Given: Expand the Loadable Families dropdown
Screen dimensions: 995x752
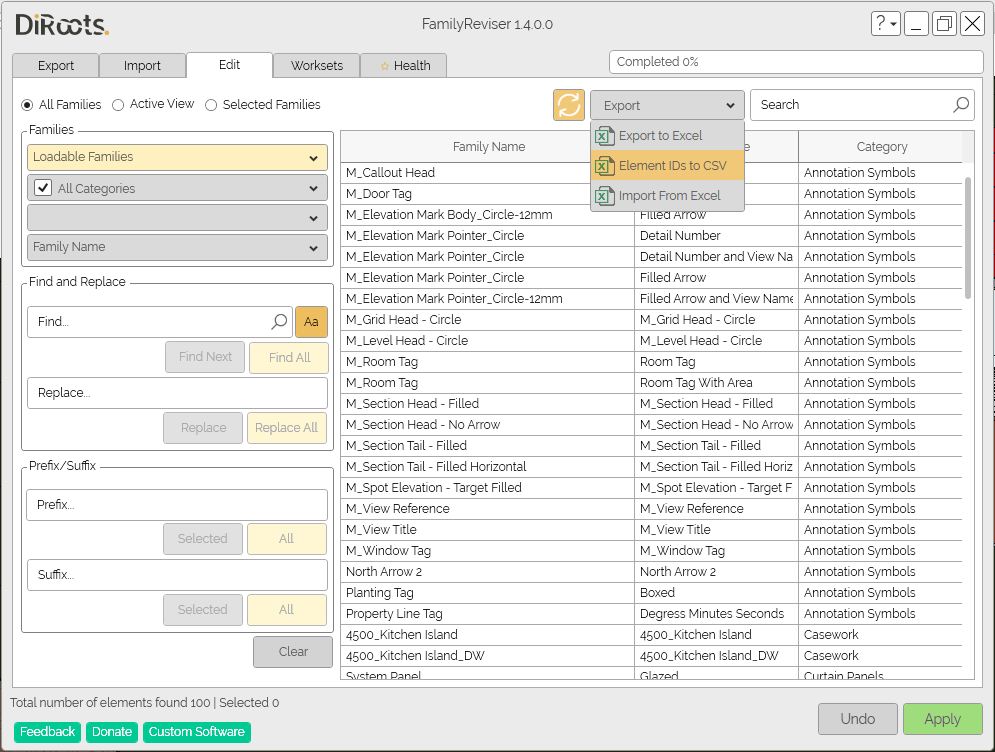Looking at the screenshot, I should 177,157.
